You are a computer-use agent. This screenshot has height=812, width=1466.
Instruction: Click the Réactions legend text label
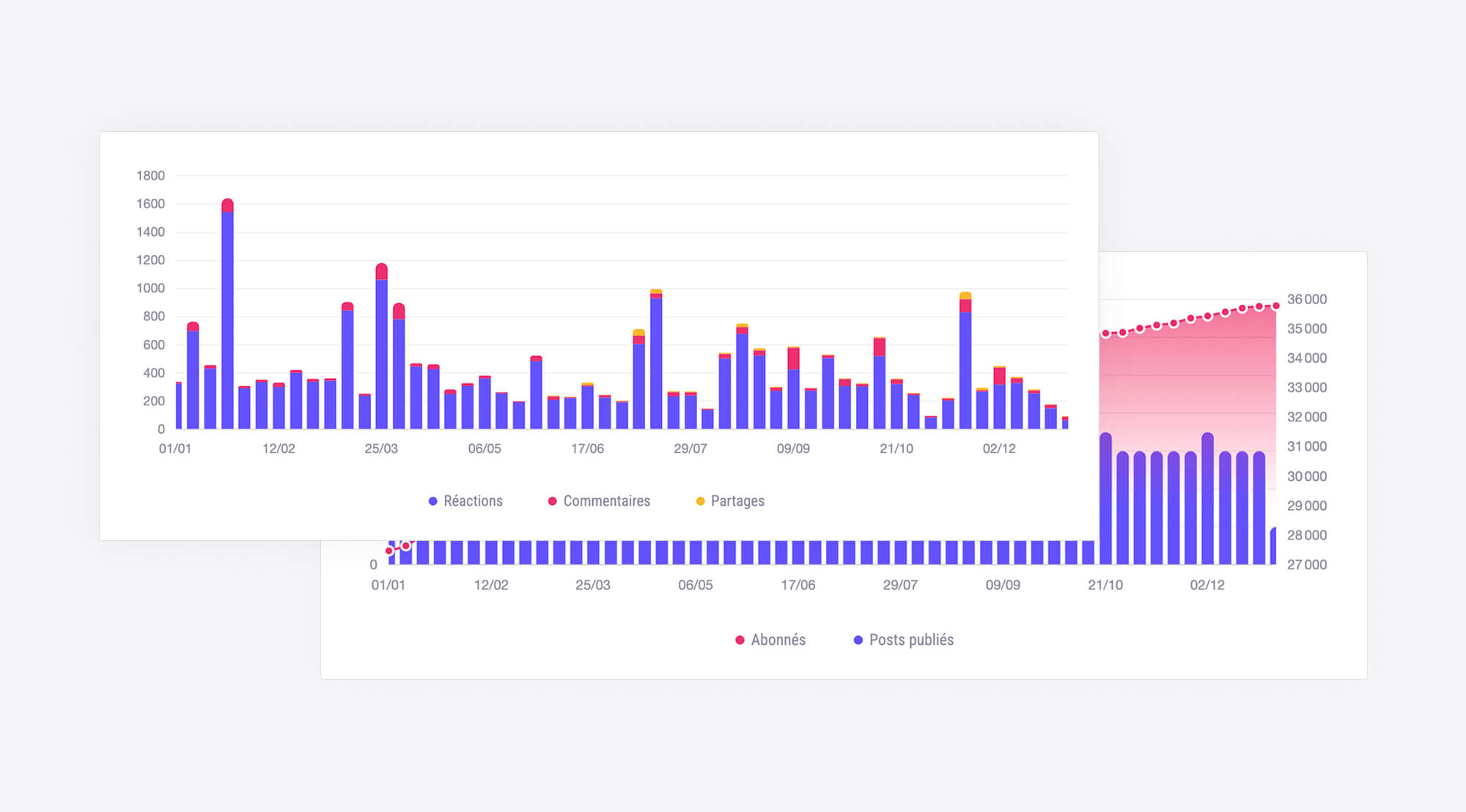tap(473, 501)
